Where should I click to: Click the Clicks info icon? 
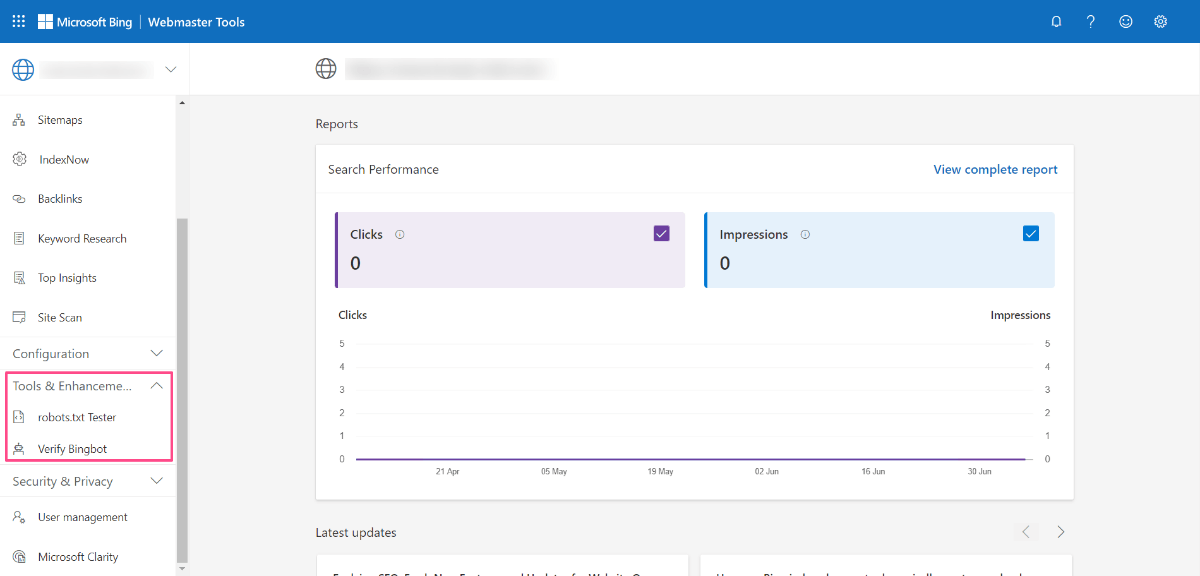pos(400,235)
